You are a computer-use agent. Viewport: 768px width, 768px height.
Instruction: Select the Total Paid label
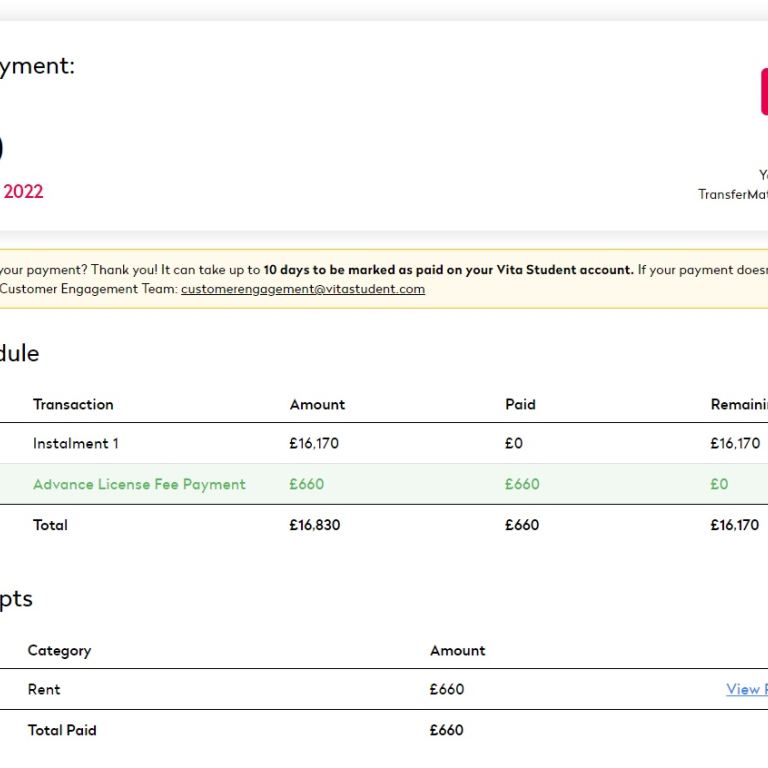click(62, 730)
